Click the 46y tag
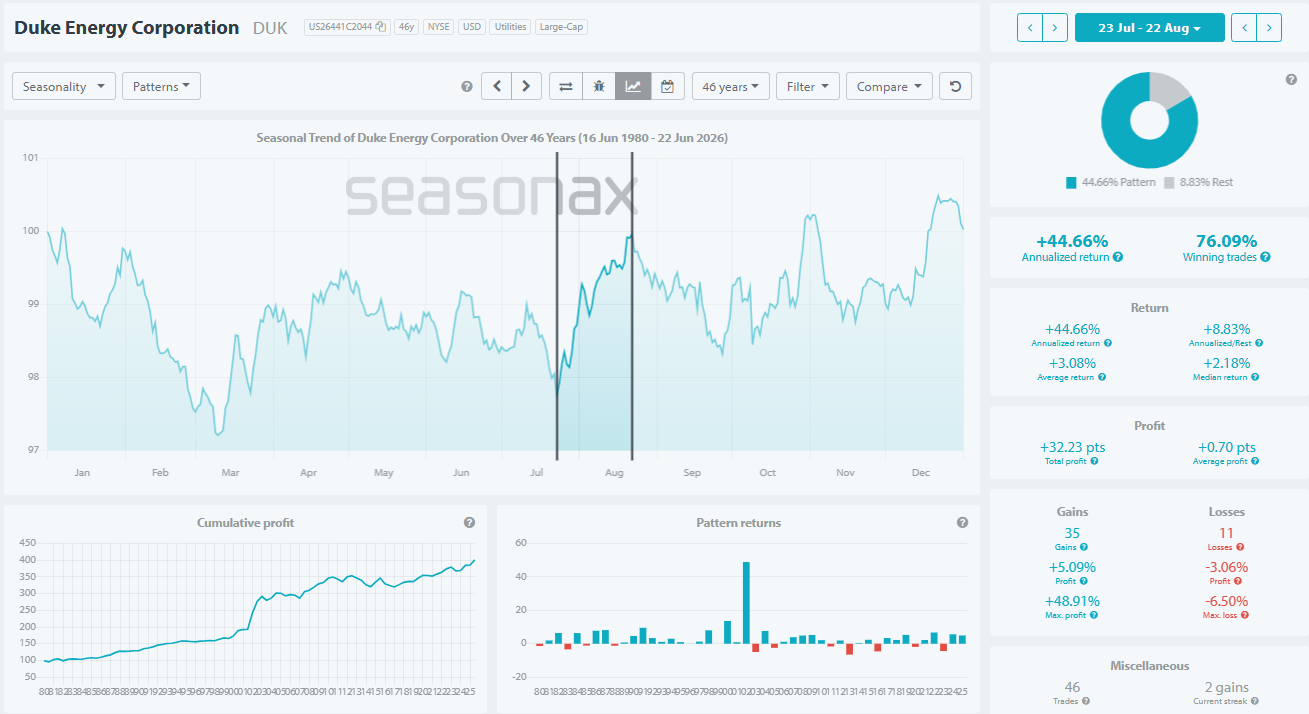Screen dimensions: 1309x714 406,27
